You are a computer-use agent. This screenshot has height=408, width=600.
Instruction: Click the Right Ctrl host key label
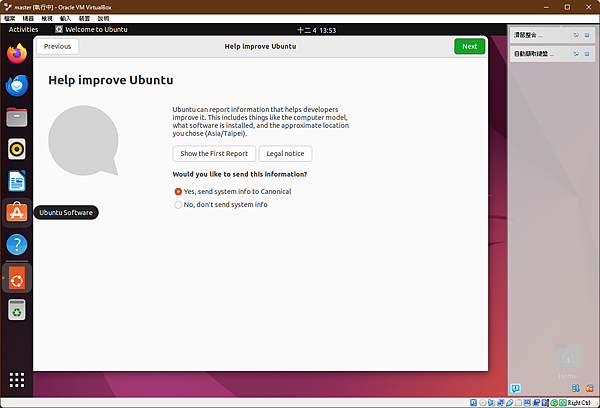pyautogui.click(x=579, y=403)
